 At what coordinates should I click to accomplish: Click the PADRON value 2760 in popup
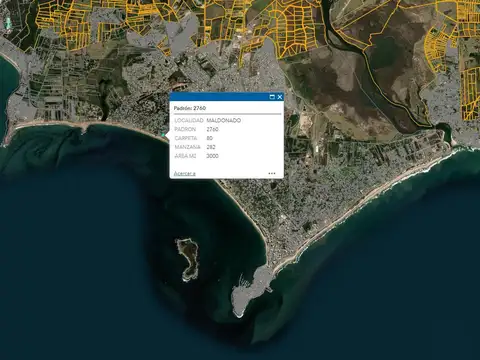tap(212, 129)
